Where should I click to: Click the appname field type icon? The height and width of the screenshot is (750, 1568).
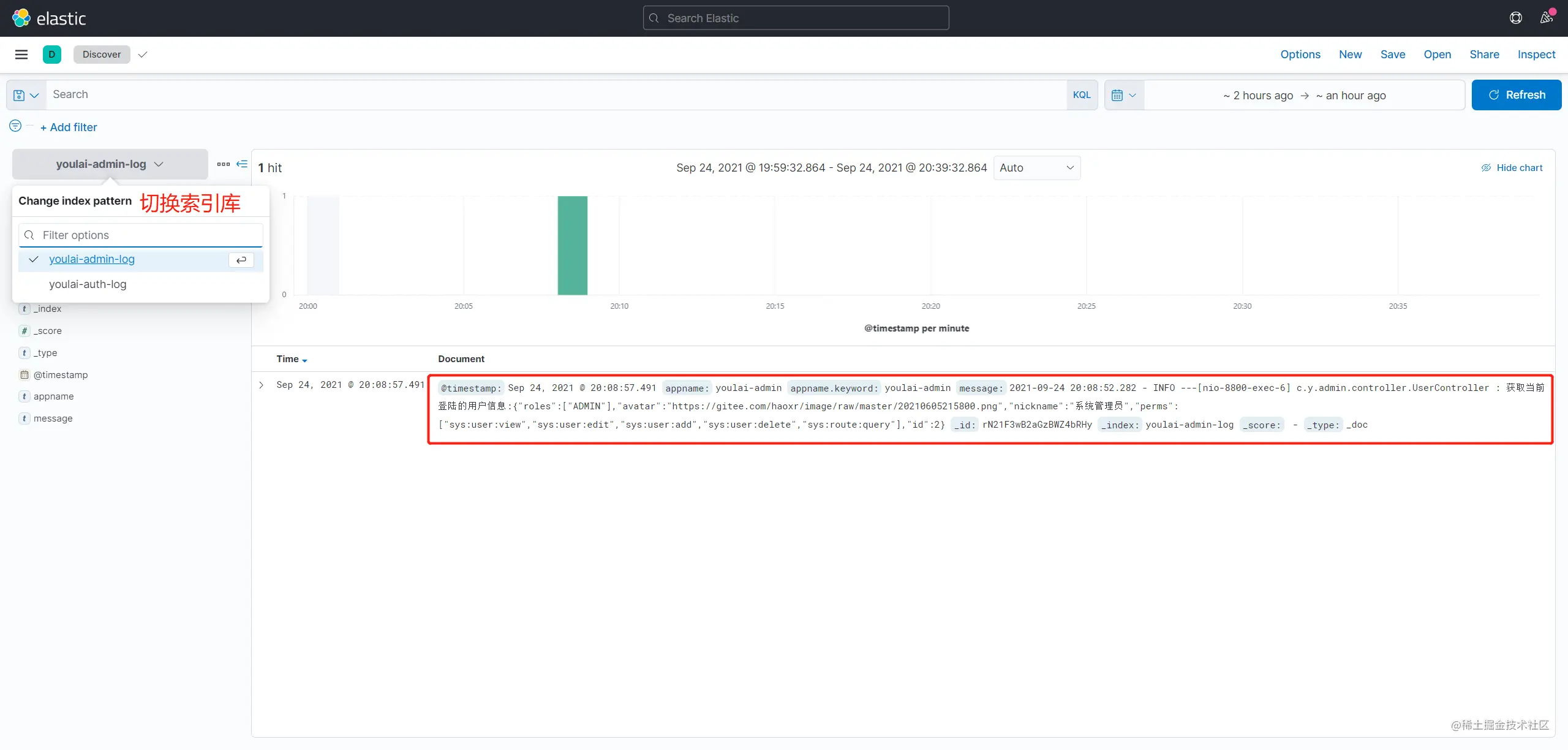[24, 396]
